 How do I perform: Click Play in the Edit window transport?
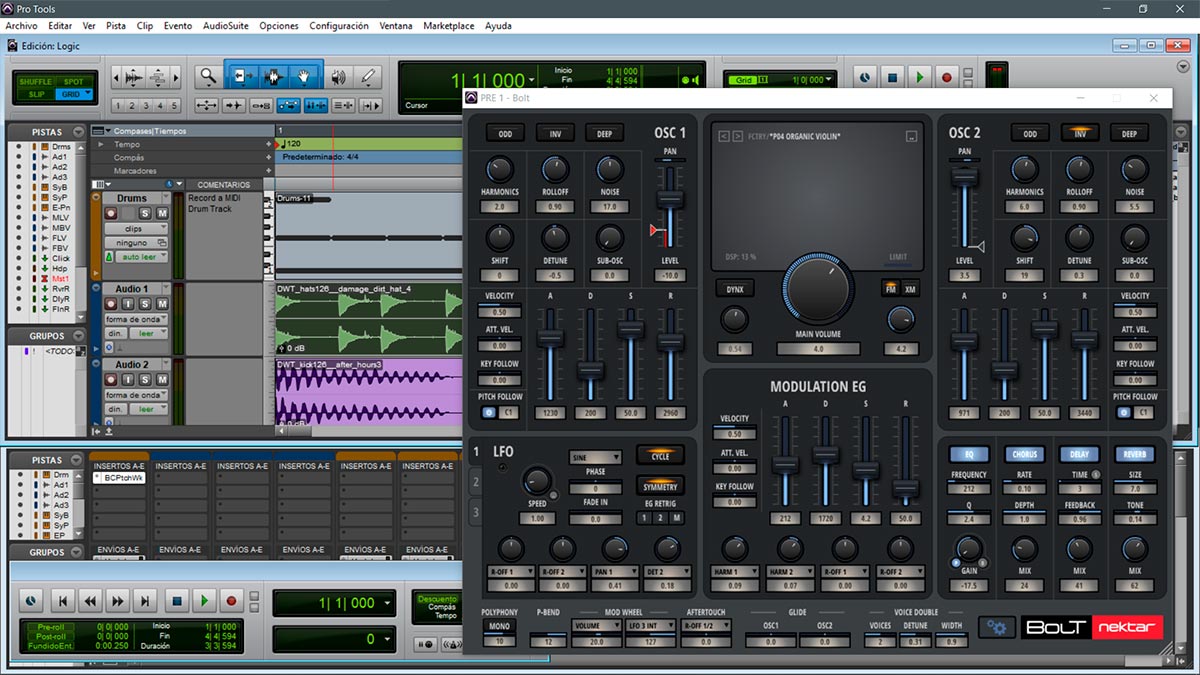tap(919, 76)
